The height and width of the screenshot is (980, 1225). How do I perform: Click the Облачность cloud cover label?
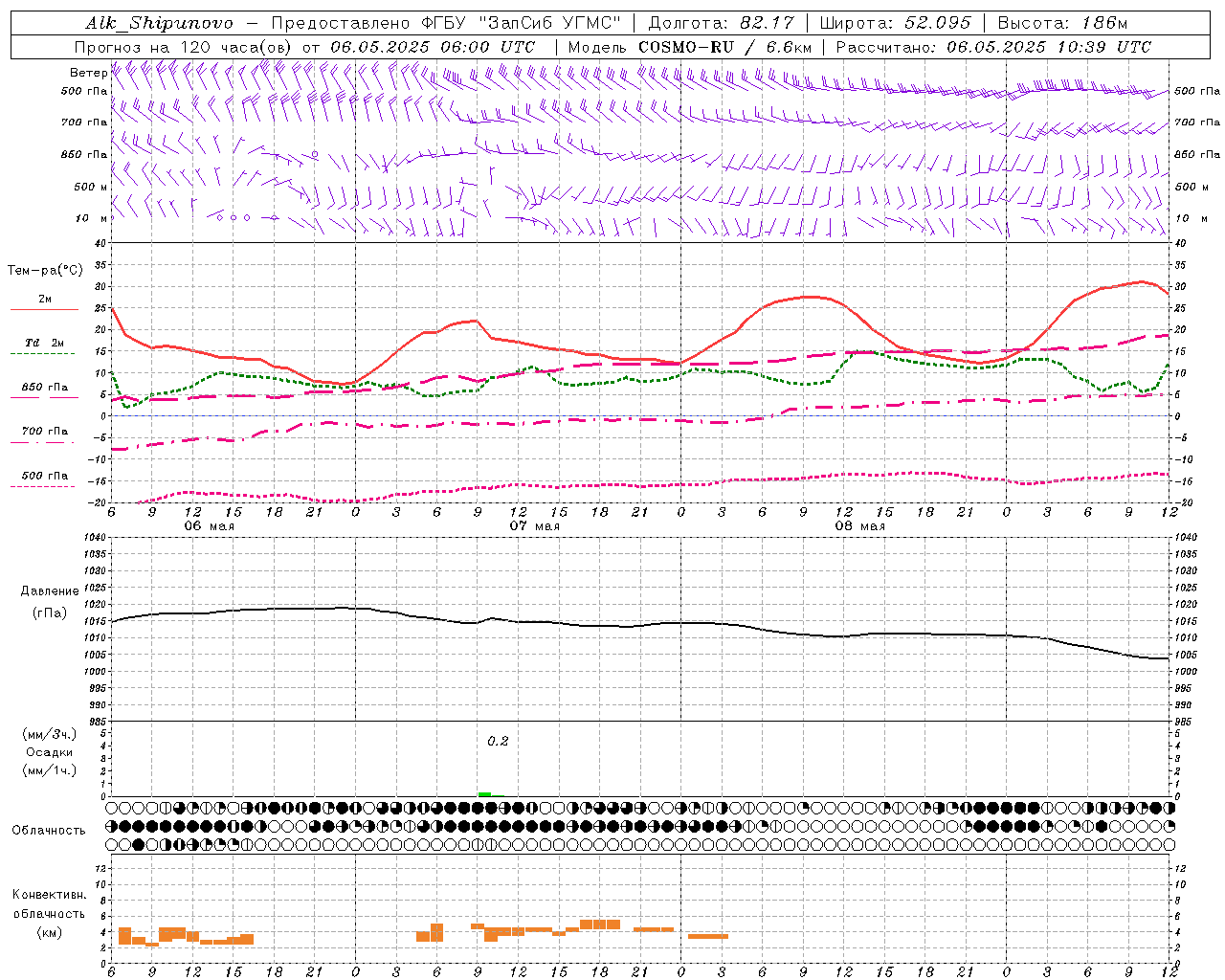(x=49, y=830)
